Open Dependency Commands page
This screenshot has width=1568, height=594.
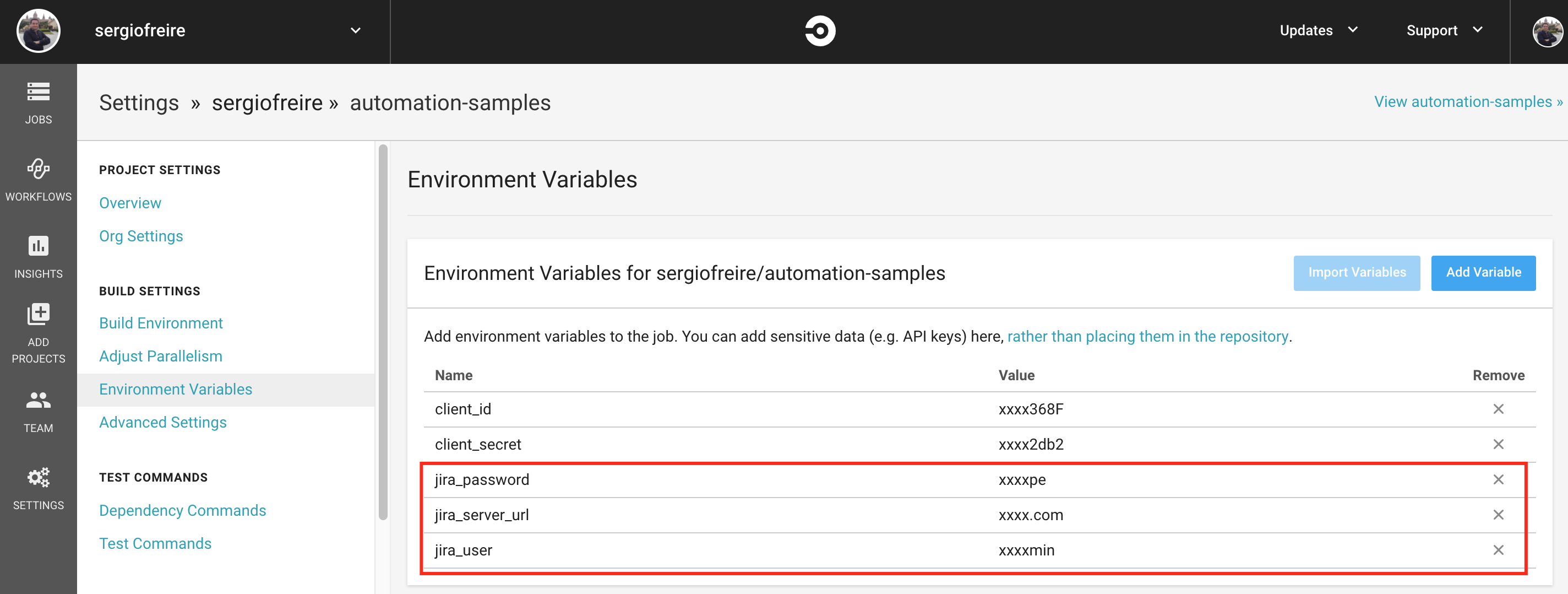click(x=183, y=511)
